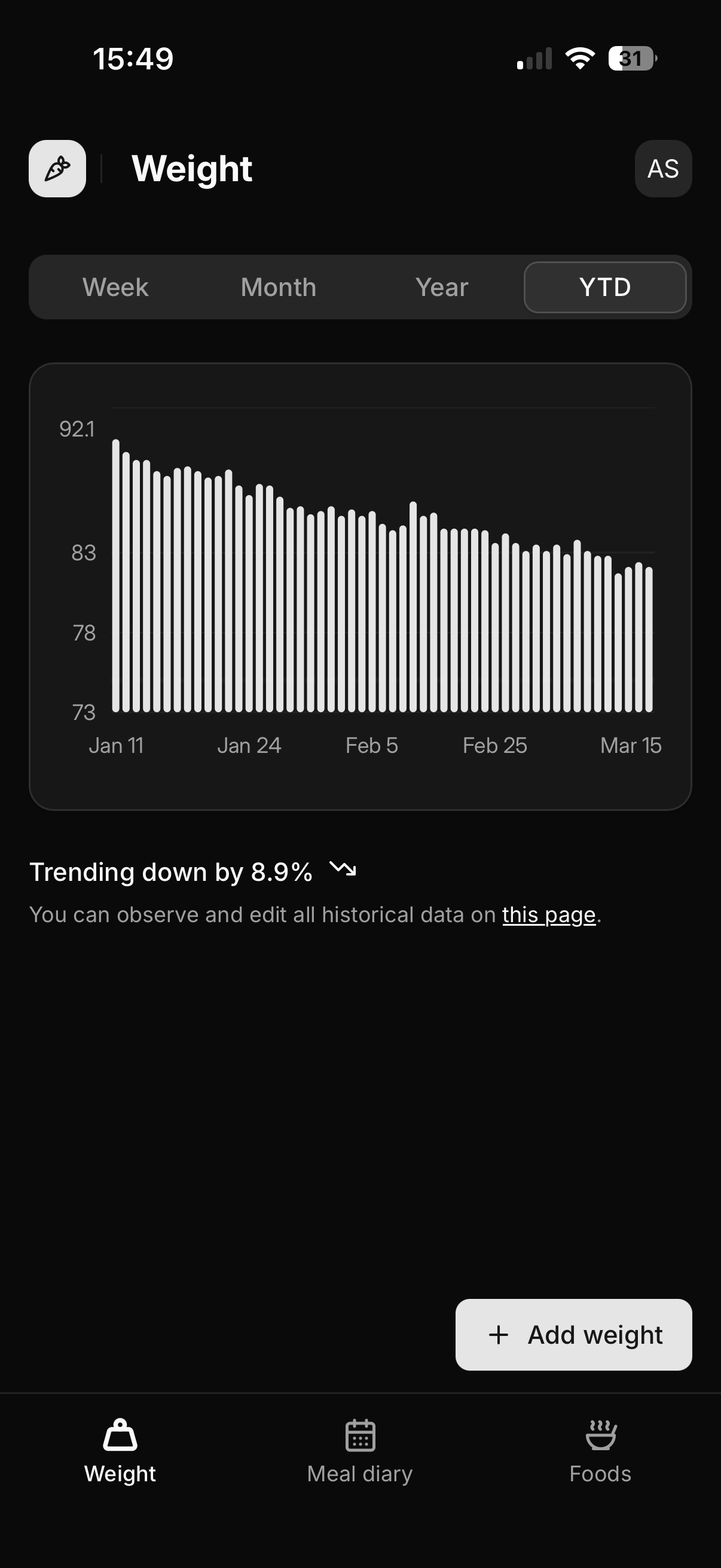The image size is (721, 1568).
Task: Tap the trending down arrow icon
Action: (x=343, y=868)
